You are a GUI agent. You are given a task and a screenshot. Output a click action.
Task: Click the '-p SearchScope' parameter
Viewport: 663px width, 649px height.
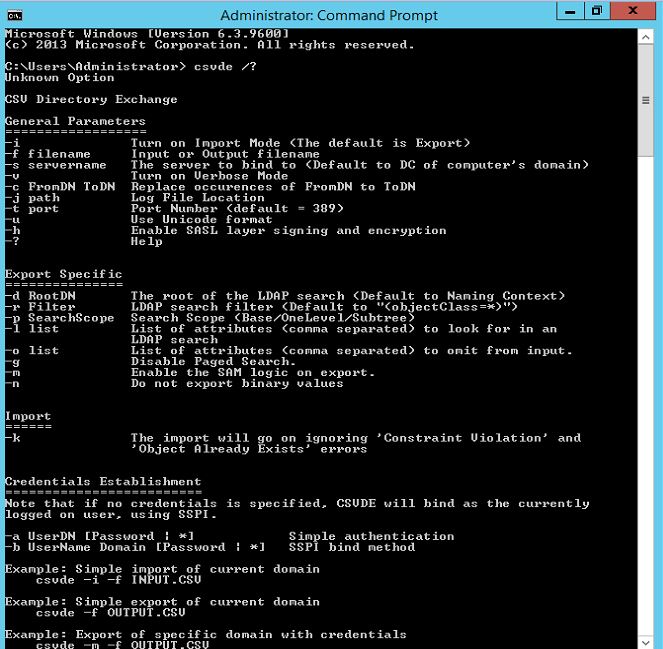[60, 318]
